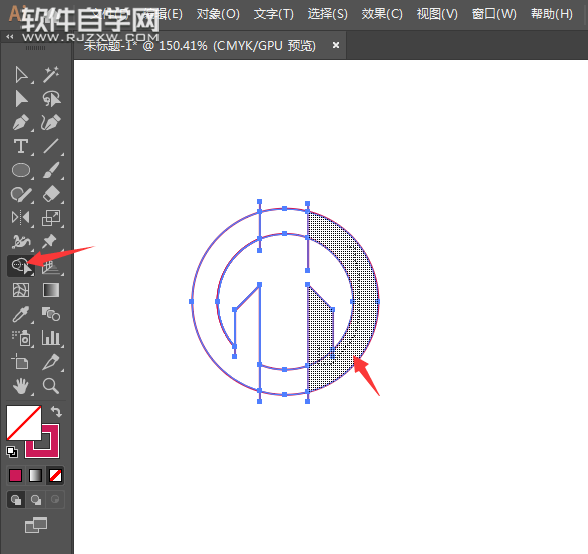The height and width of the screenshot is (554, 588).
Task: Select the Paintbrush tool
Action: click(51, 170)
